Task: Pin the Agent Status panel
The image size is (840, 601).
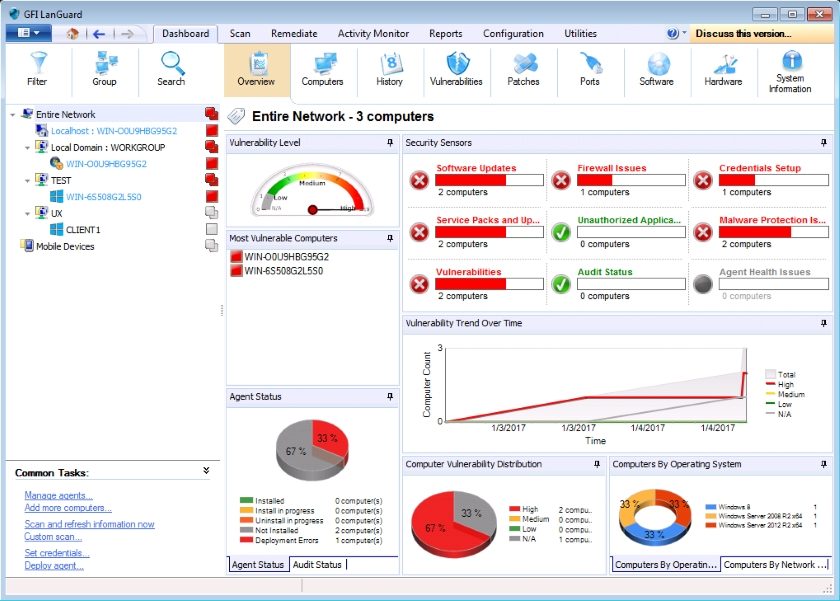Action: point(390,396)
